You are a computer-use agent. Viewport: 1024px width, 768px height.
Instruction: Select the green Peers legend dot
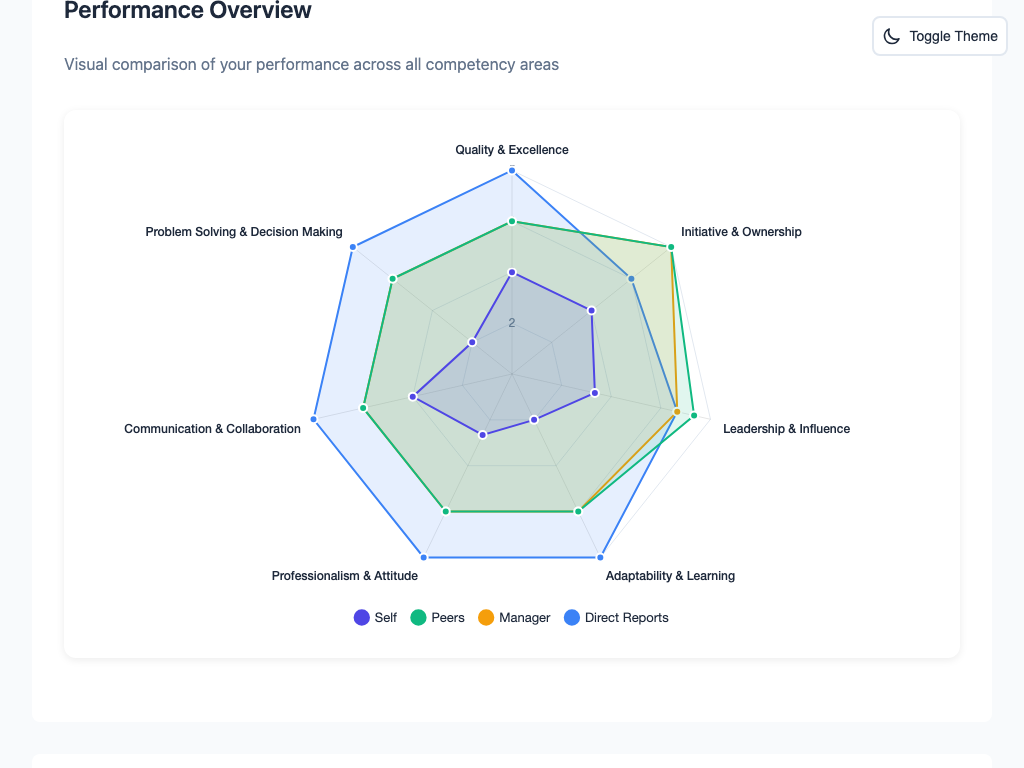tap(420, 617)
